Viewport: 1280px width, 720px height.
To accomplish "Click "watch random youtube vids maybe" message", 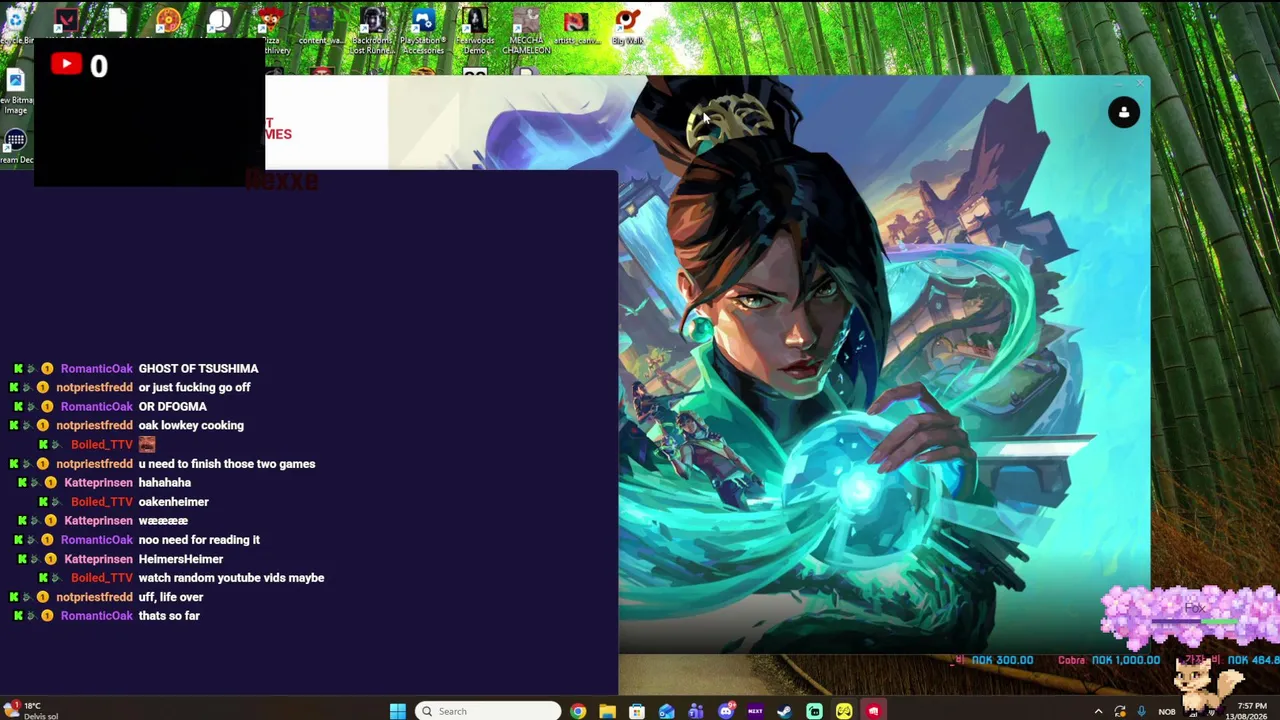I will point(231,578).
